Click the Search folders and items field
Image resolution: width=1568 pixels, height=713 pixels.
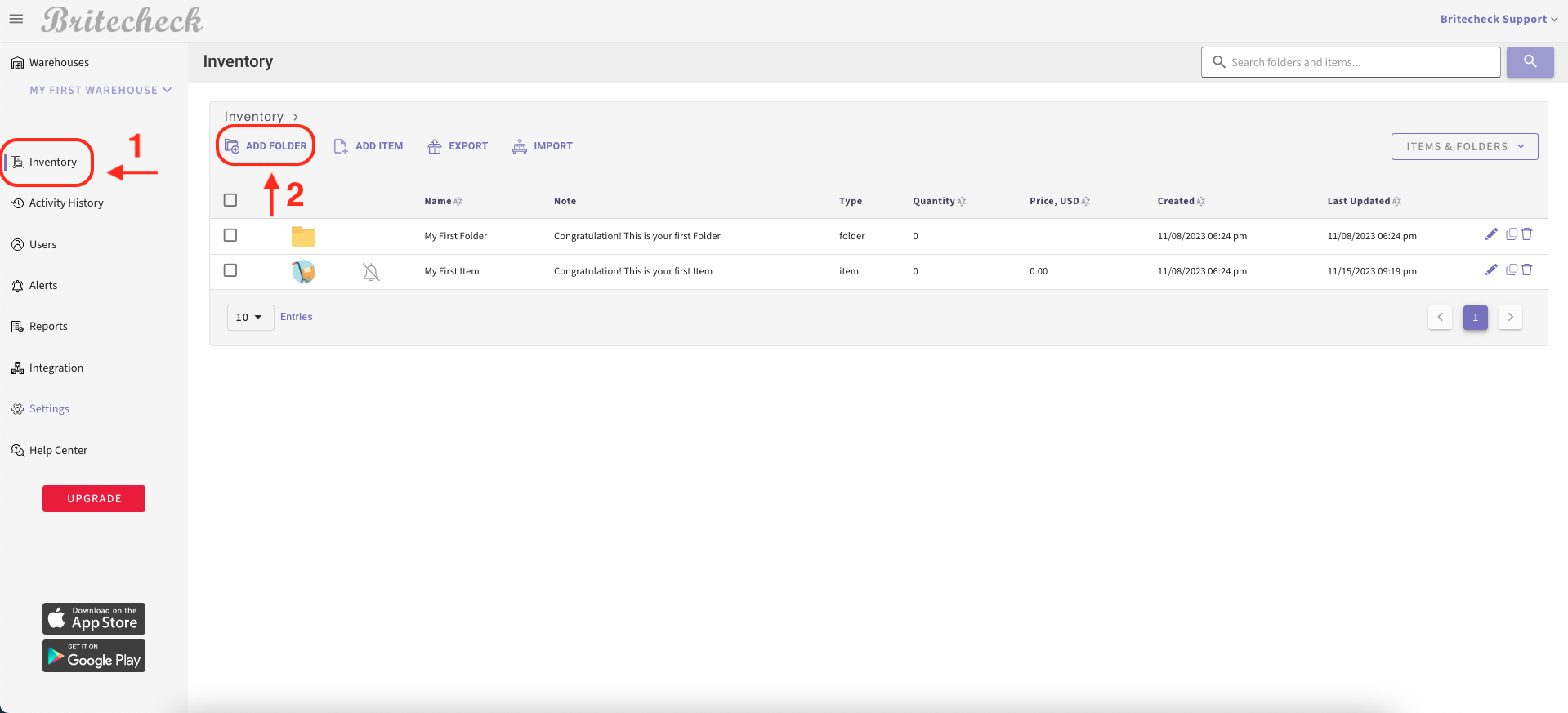pos(1351,62)
